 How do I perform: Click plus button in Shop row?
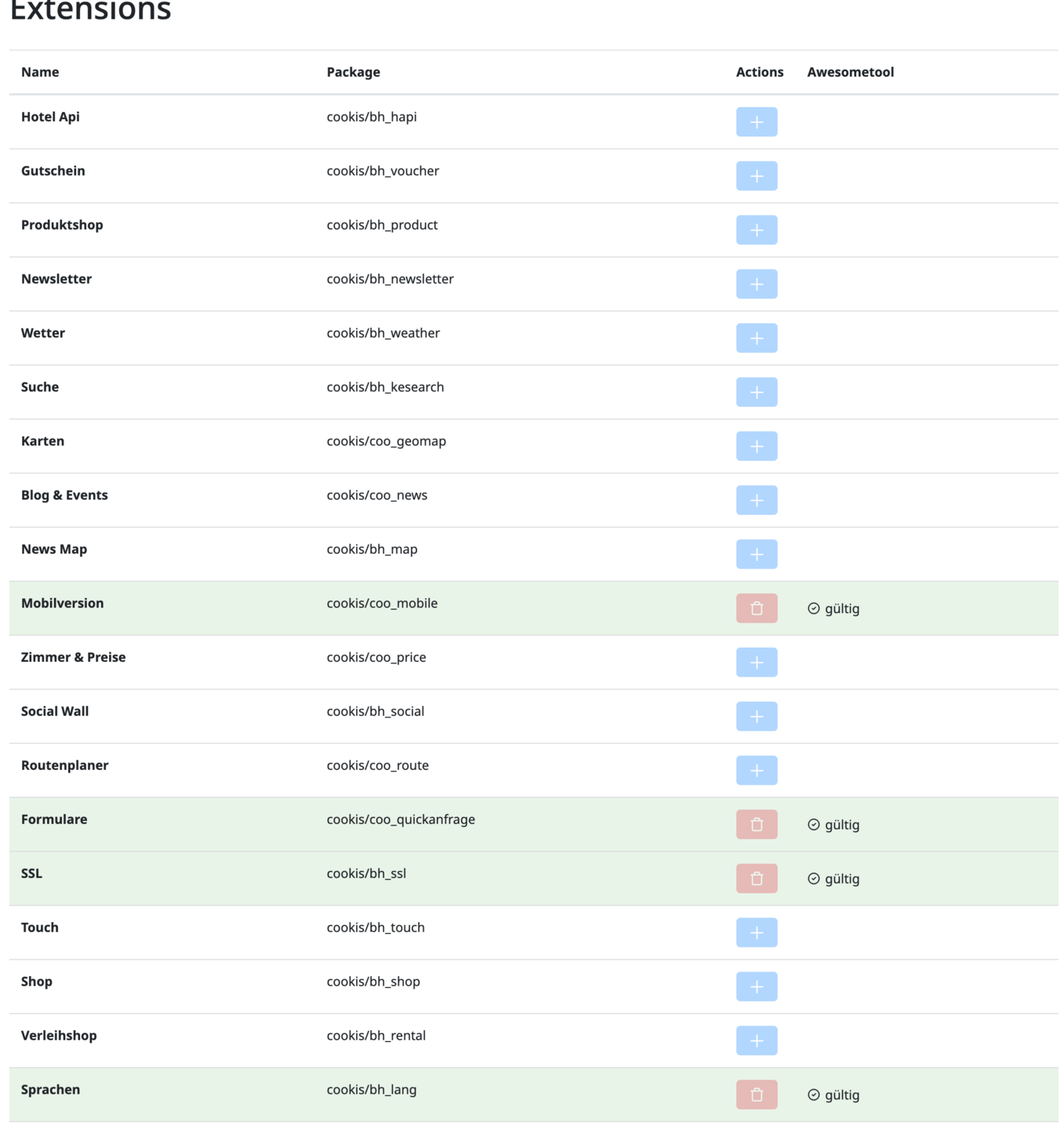pos(756,986)
